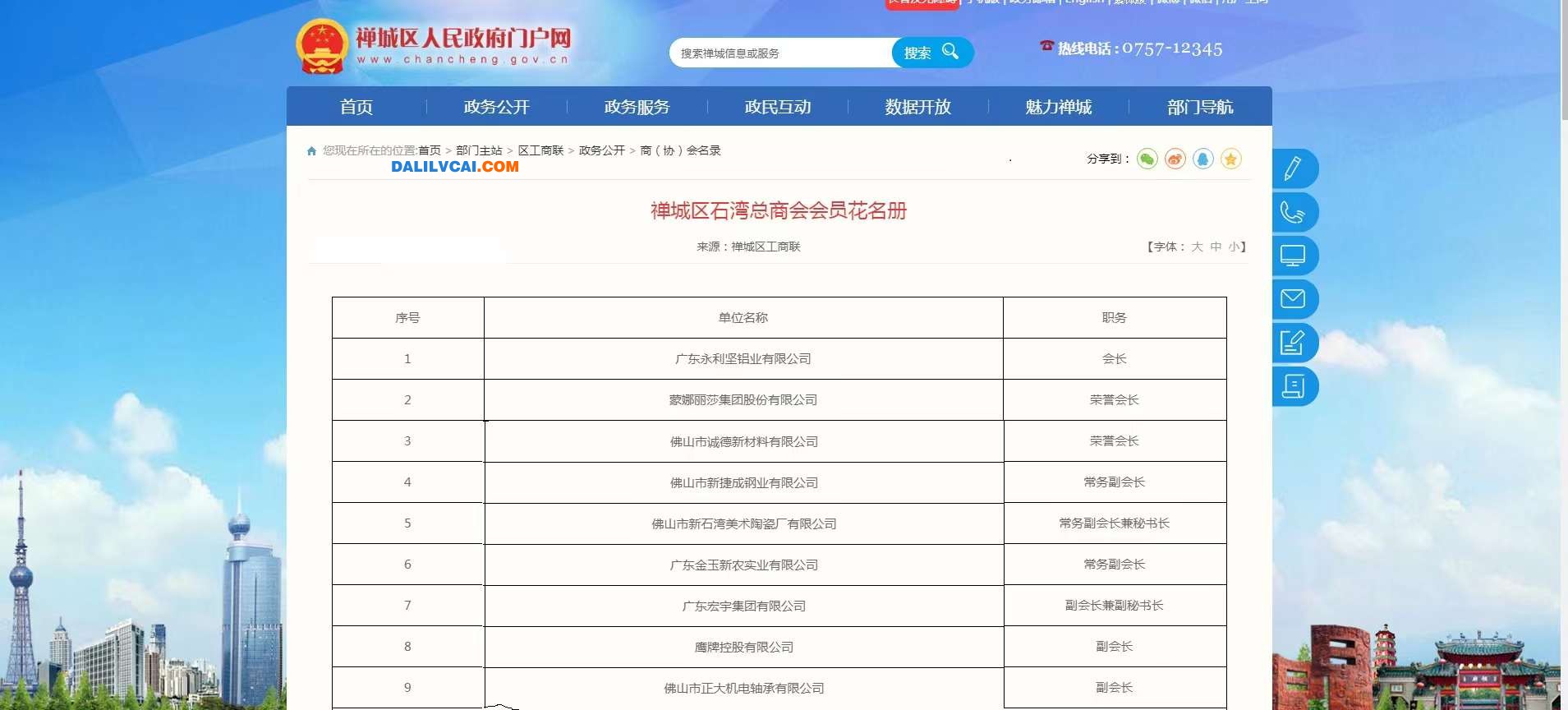Click the 副会长兼副秘书长 position cell
Image resolution: width=1568 pixels, height=710 pixels.
1115,606
